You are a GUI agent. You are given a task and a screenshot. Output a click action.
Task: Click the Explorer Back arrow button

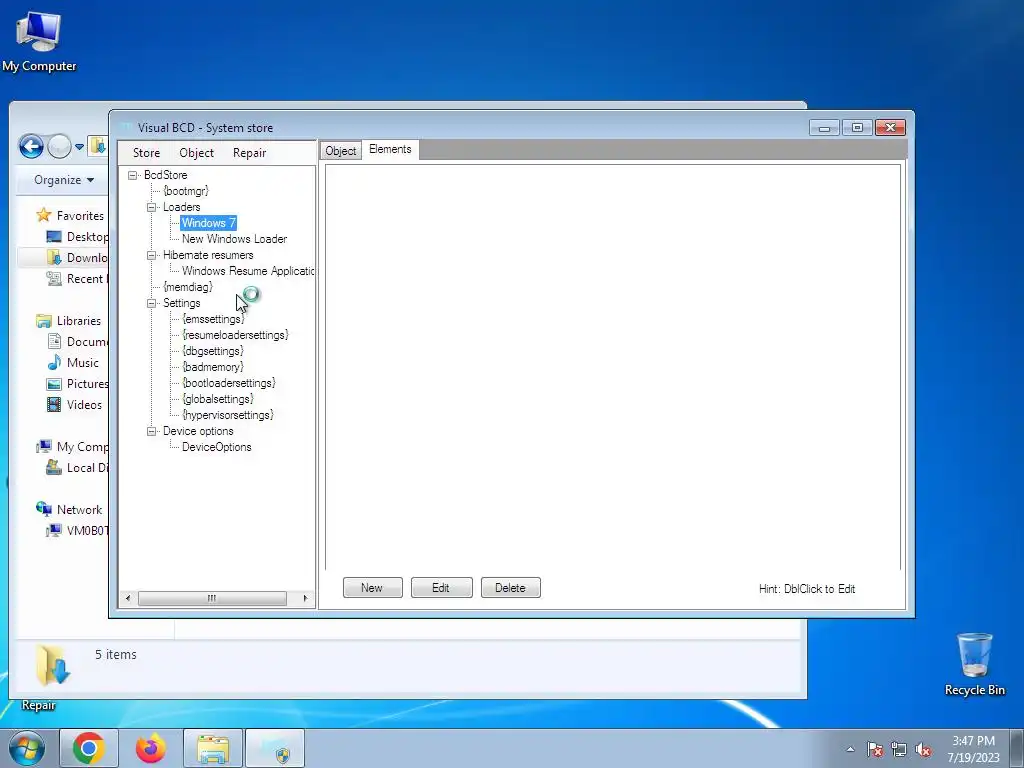click(31, 146)
